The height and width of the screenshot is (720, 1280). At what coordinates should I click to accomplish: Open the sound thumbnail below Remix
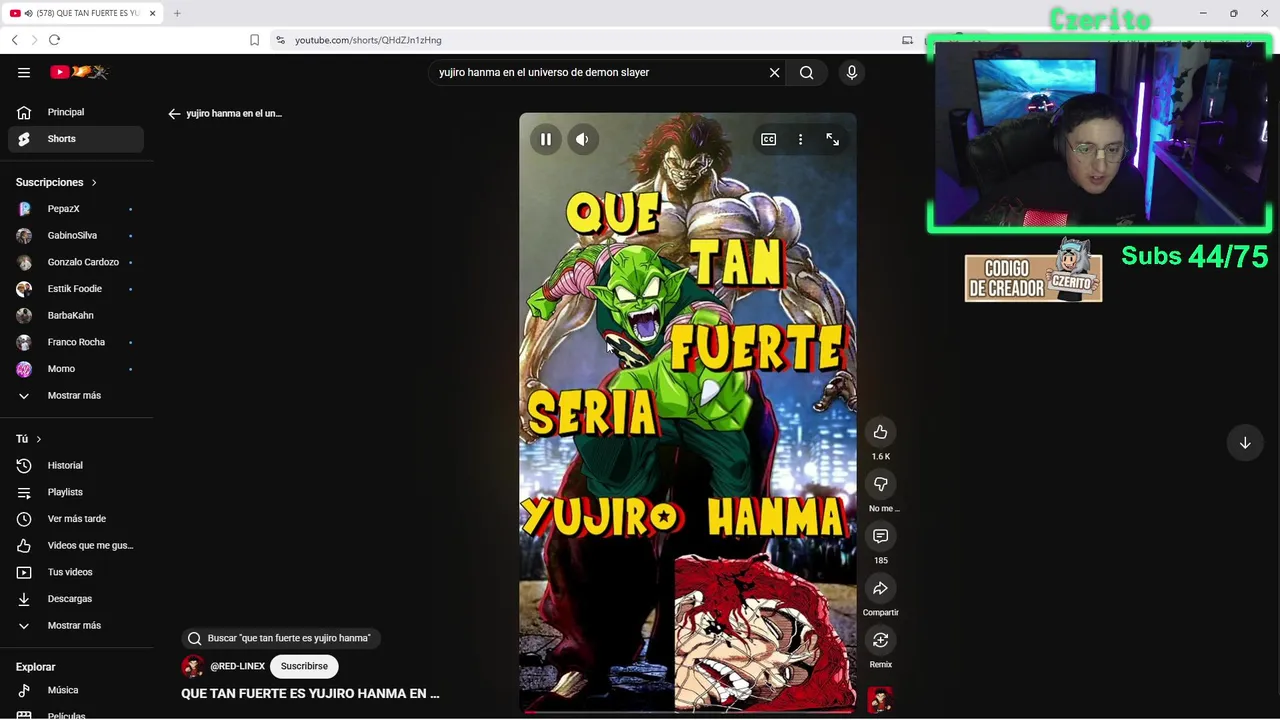tap(880, 700)
